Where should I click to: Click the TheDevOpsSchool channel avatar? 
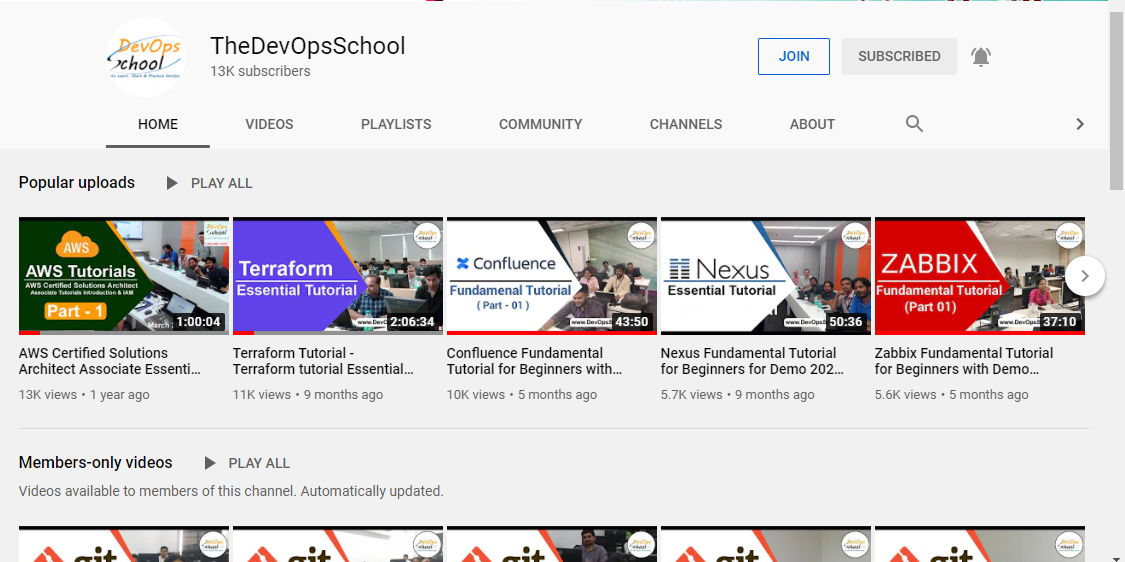(146, 57)
